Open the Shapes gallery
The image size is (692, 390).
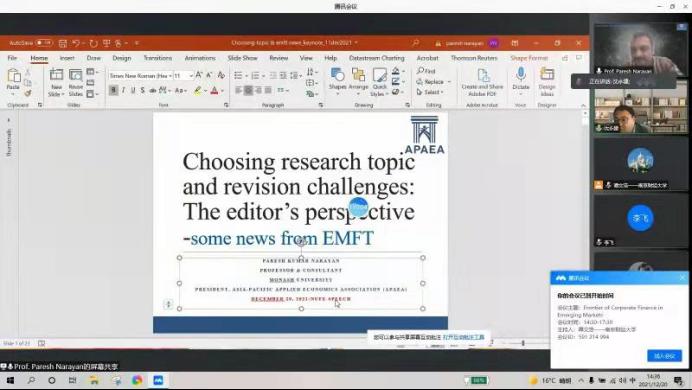(338, 75)
